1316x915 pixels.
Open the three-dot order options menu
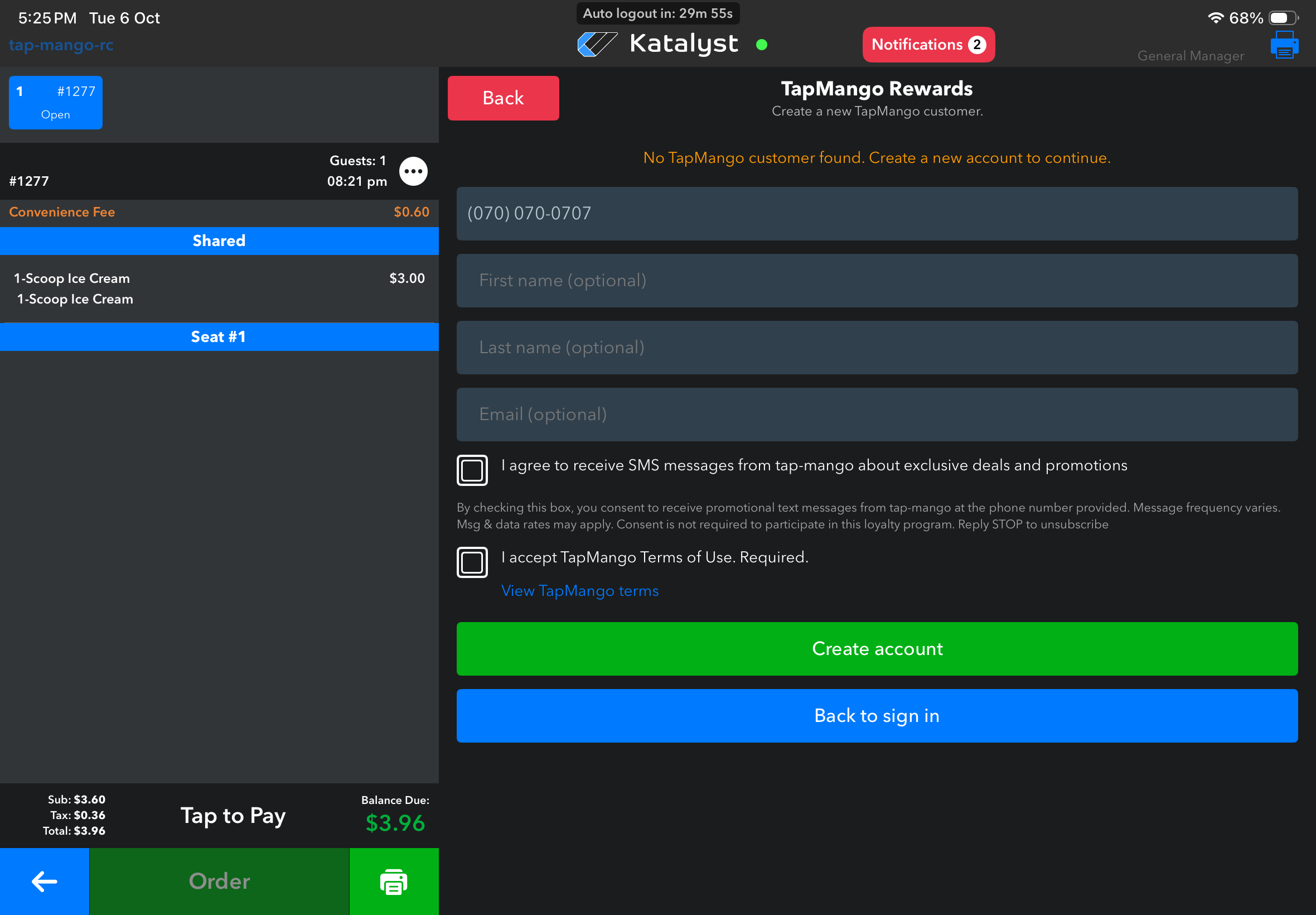tap(413, 171)
